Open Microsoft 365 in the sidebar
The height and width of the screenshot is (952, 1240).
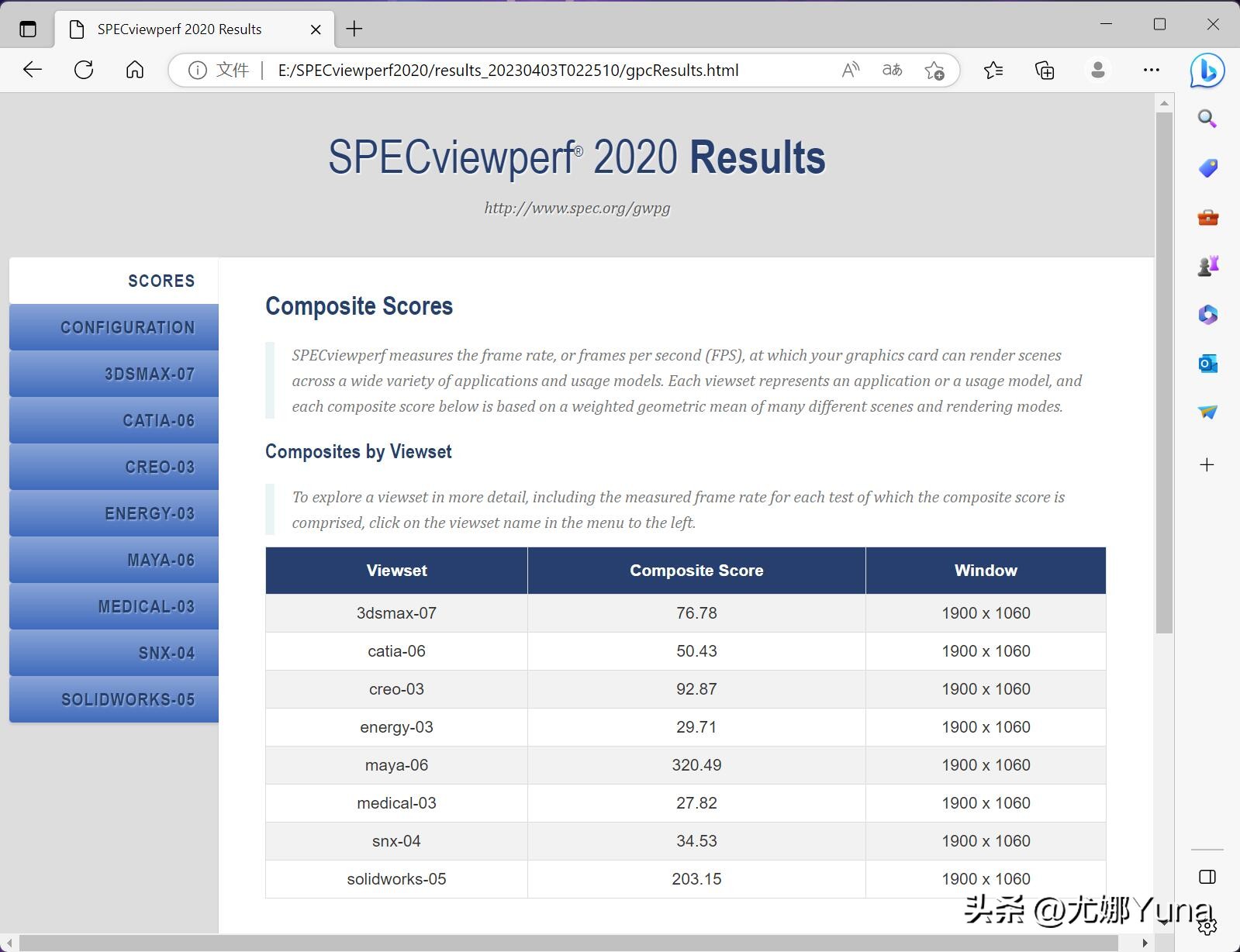click(x=1207, y=315)
